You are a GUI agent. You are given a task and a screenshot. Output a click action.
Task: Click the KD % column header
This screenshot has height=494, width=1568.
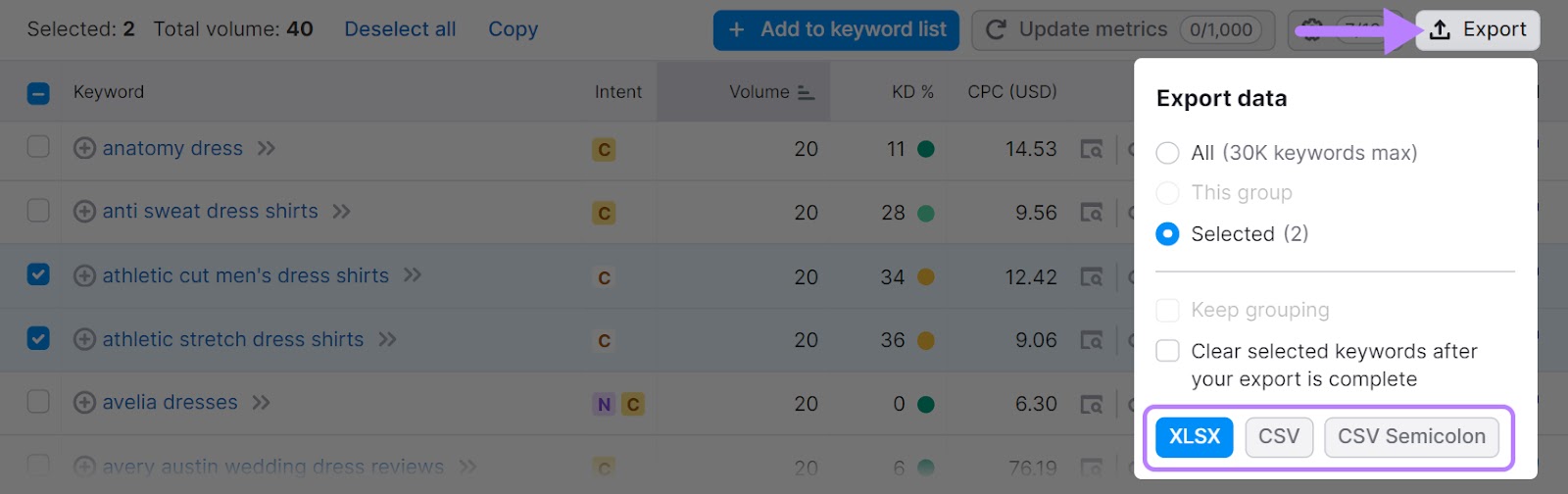click(912, 92)
